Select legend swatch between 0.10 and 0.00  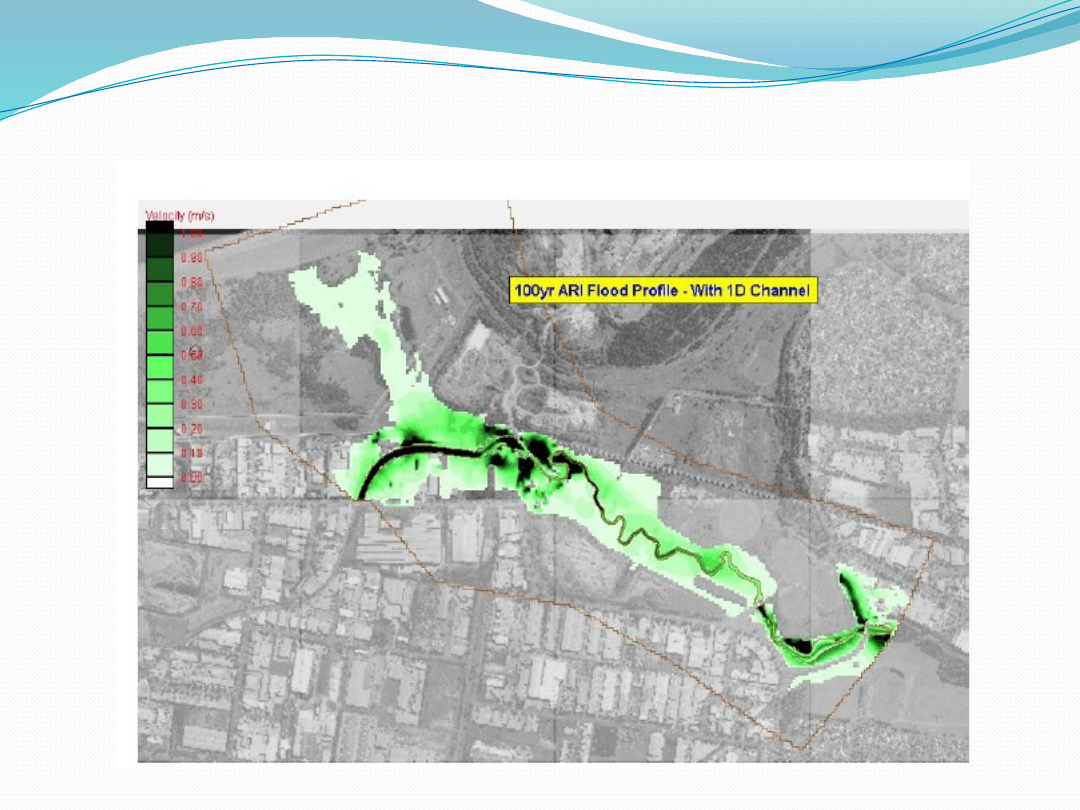point(159,465)
